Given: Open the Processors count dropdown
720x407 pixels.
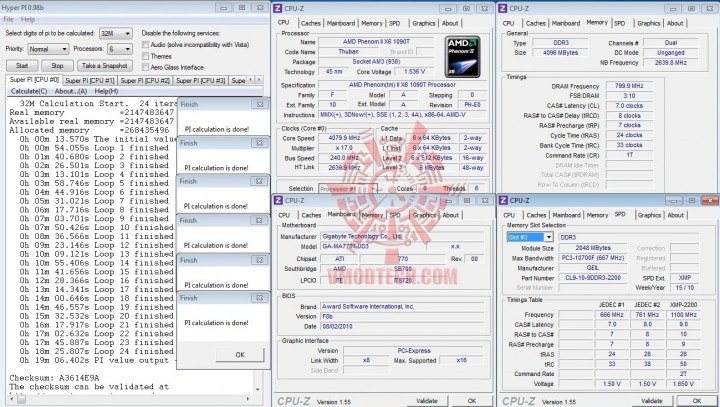Looking at the screenshot, I should click(x=120, y=49).
